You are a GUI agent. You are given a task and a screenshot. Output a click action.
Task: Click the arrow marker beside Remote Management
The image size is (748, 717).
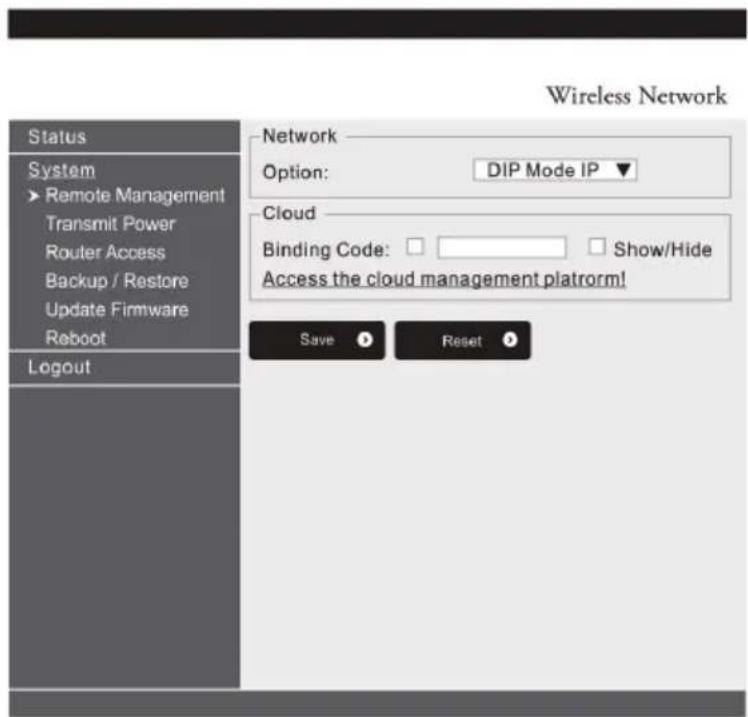click(33, 196)
